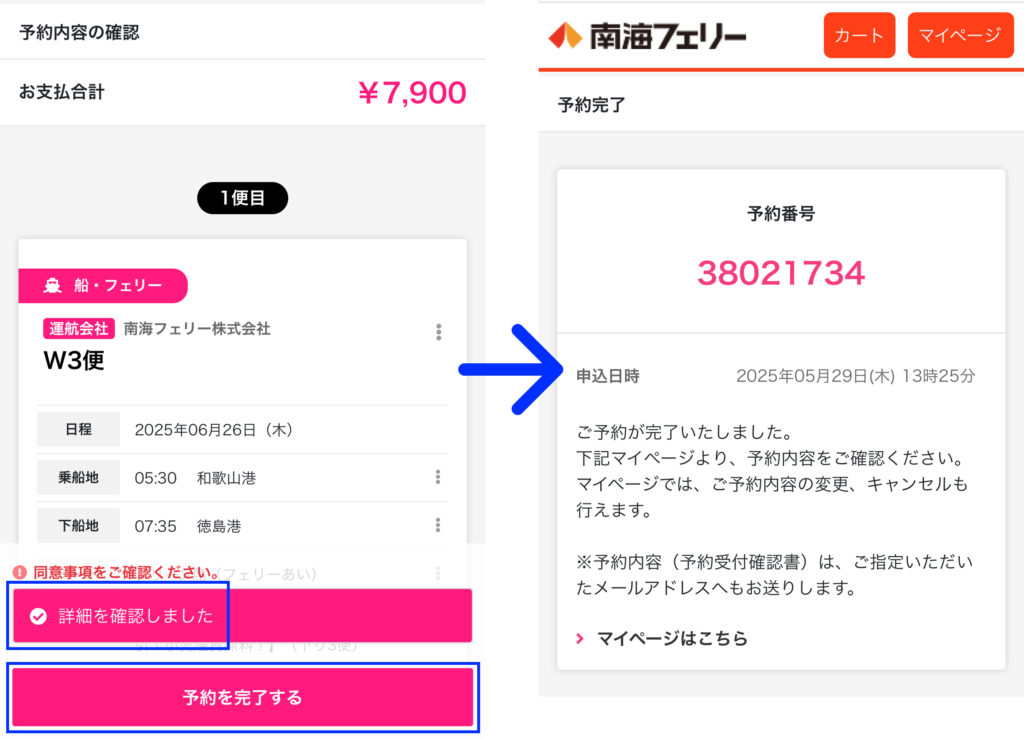Click the 運航会社 label badge

pyautogui.click(x=78, y=328)
